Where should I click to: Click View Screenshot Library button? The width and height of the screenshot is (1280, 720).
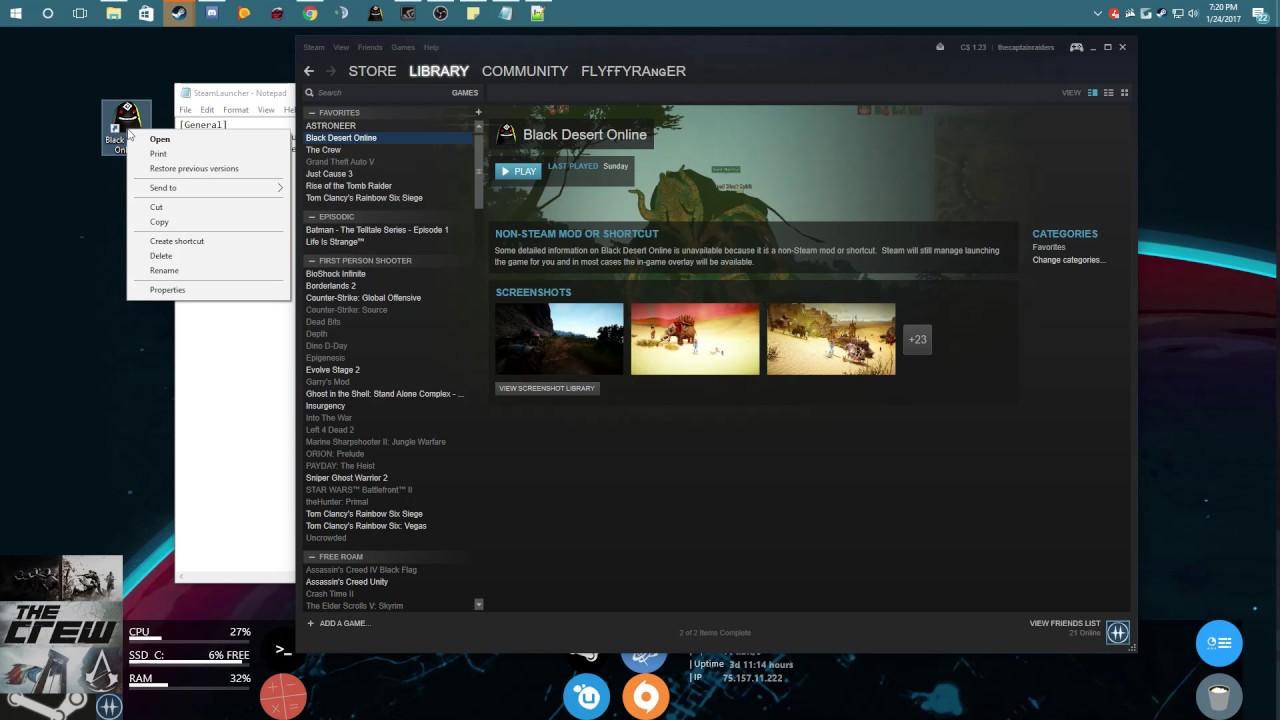click(x=547, y=388)
